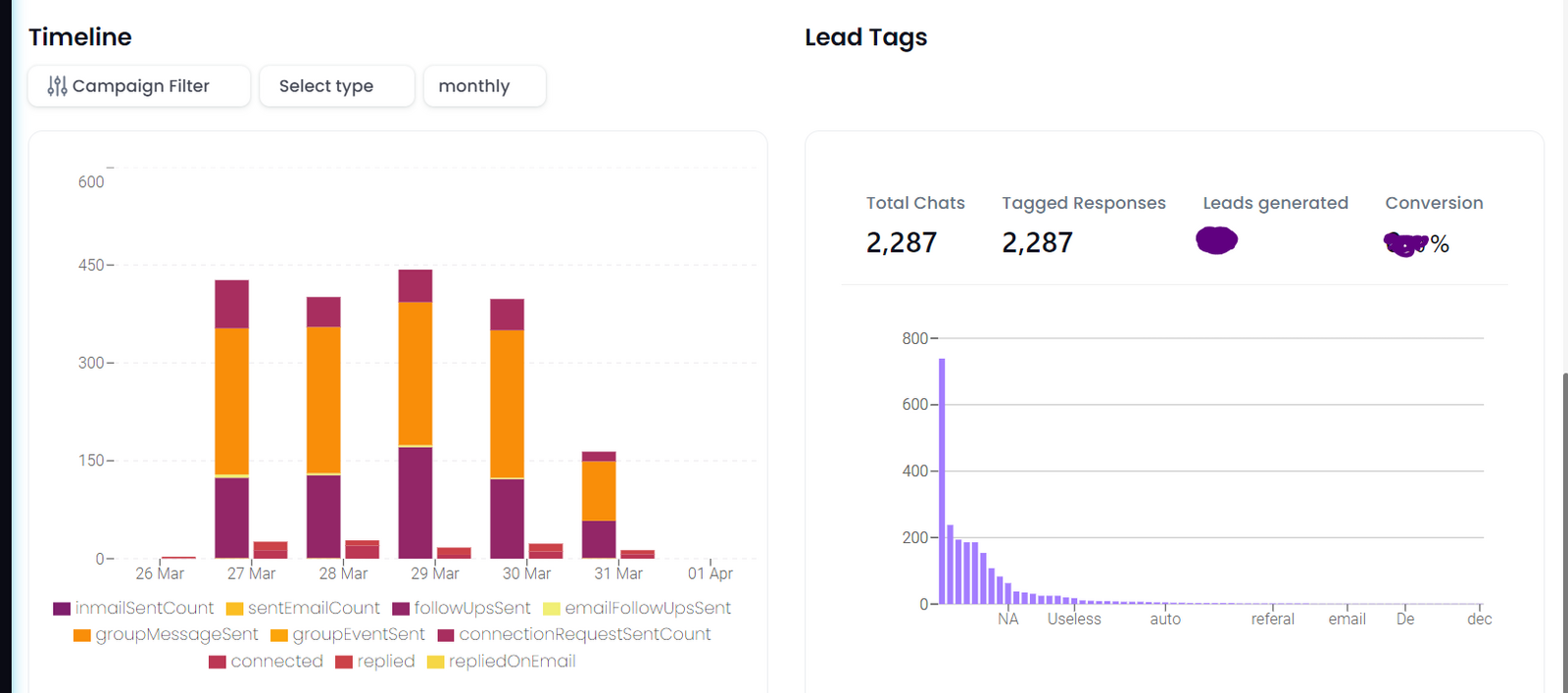Toggle connectionRequestSentCount legend series
The image size is (1568, 693).
click(574, 635)
